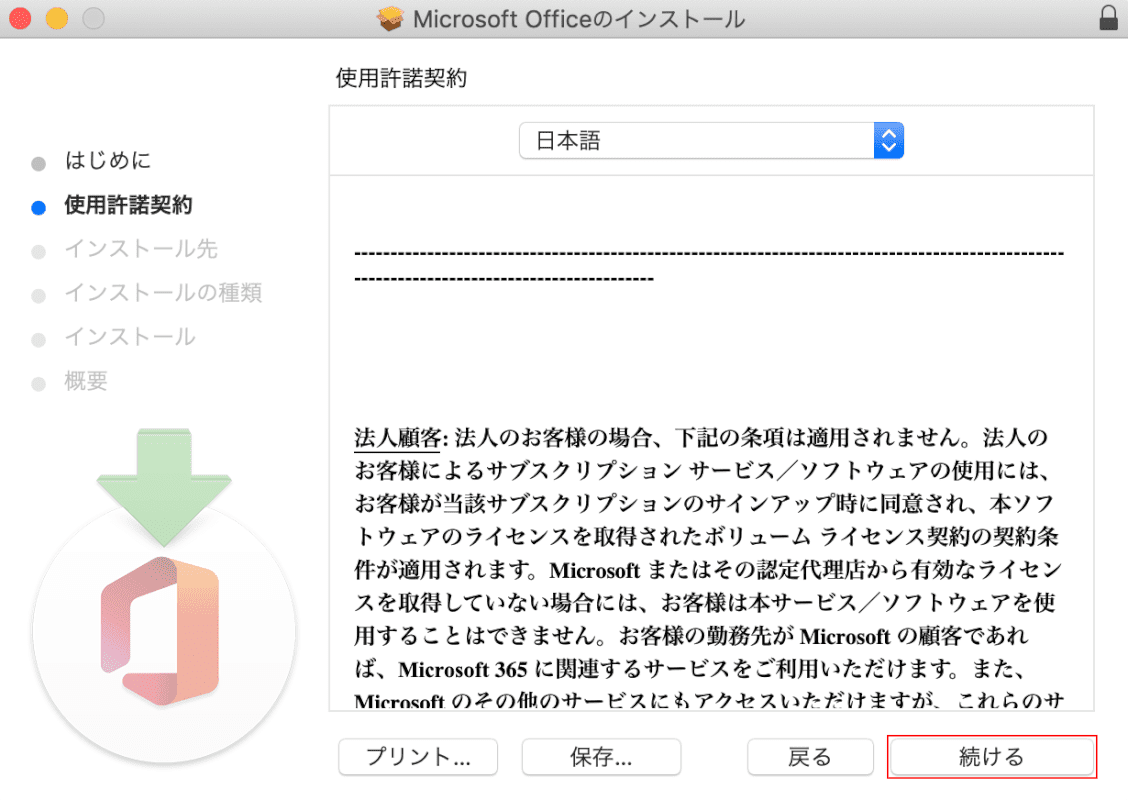Viewport: 1128px width, 800px height.
Task: Minimize the installer with the yellow button
Action: coord(56,18)
